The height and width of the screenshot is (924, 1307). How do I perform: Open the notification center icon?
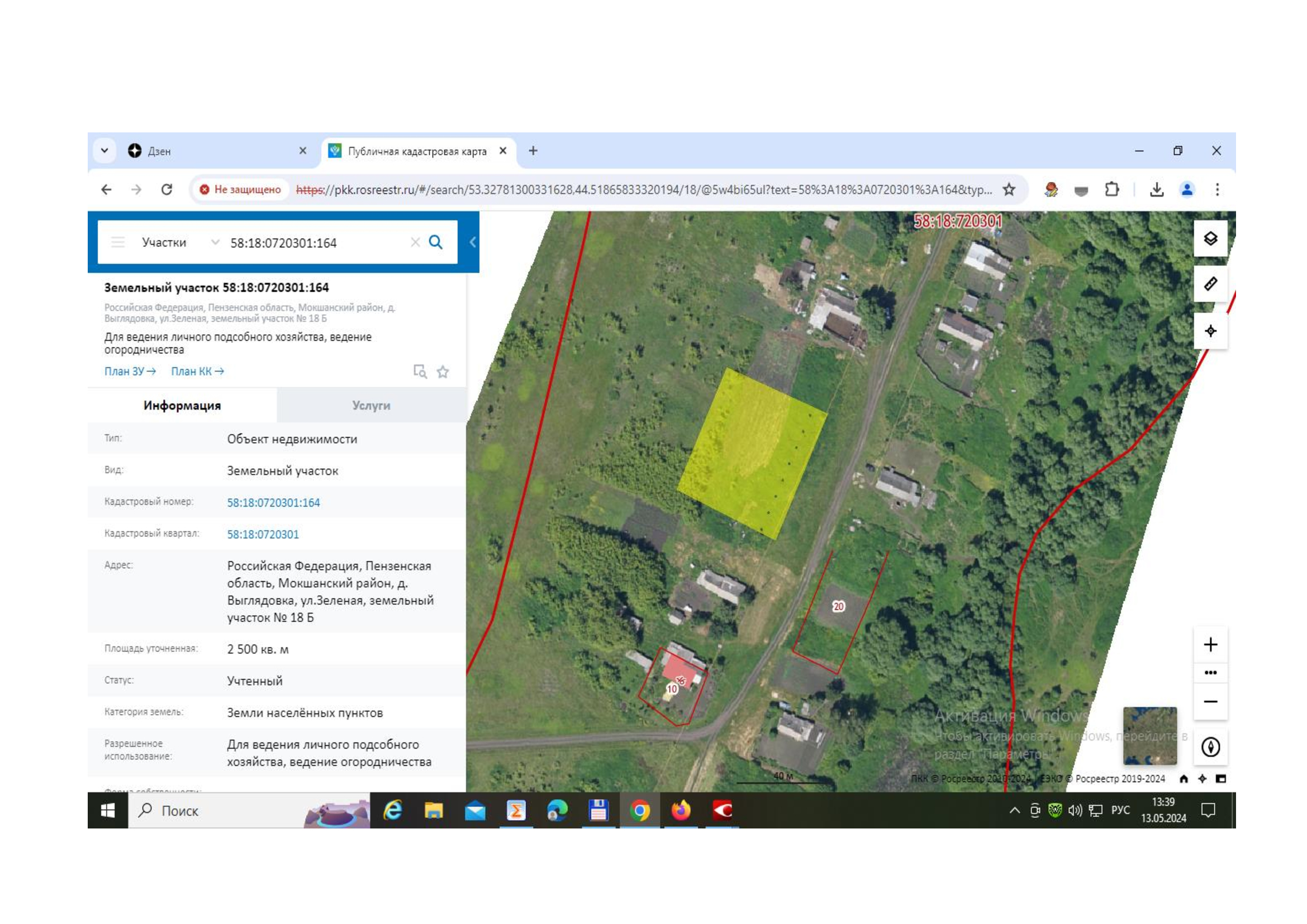pos(1208,810)
